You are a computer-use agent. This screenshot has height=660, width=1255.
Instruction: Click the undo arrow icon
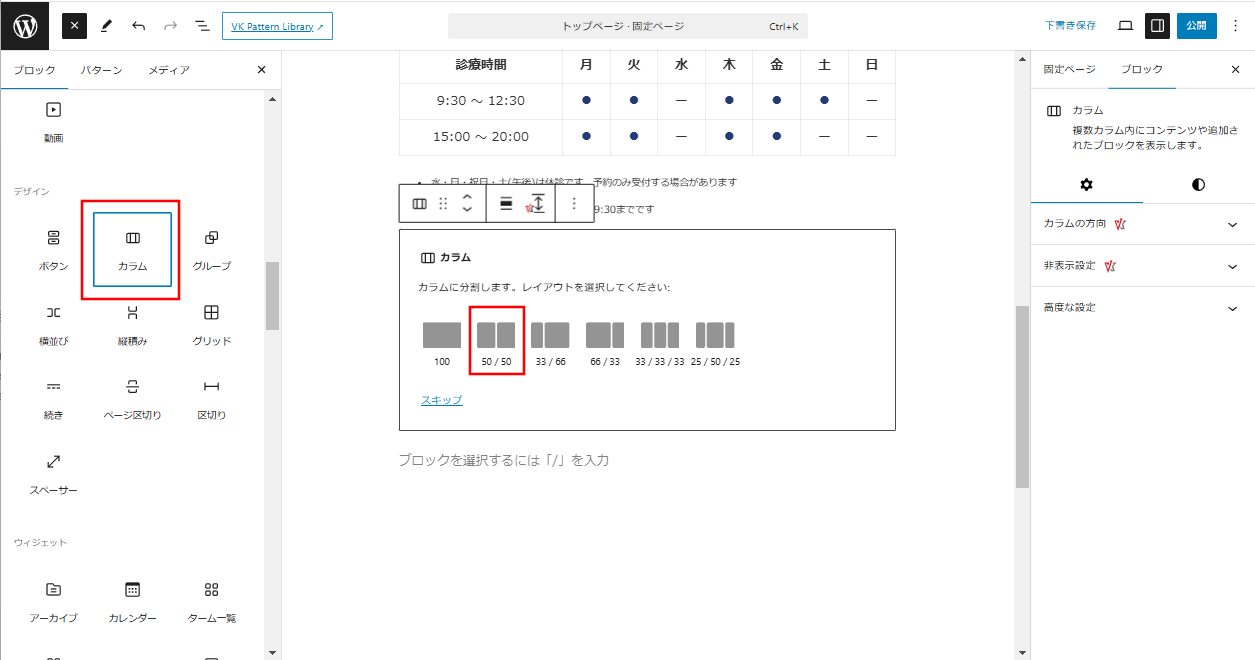tap(139, 26)
